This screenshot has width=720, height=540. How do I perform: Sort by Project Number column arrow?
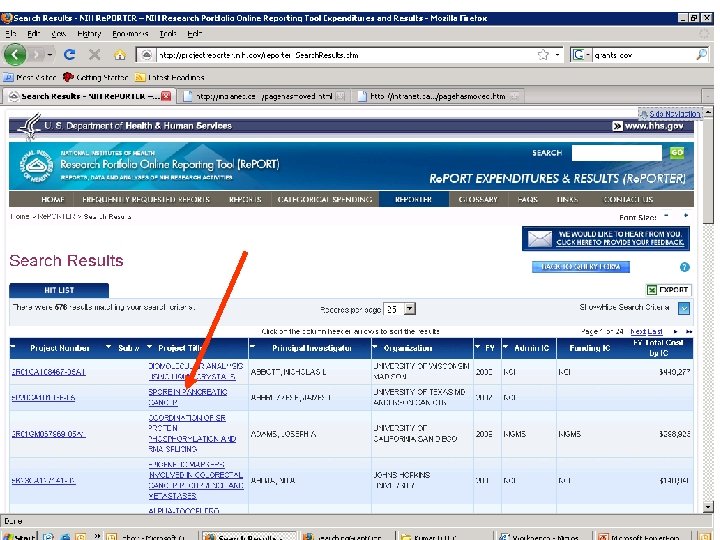point(13,347)
